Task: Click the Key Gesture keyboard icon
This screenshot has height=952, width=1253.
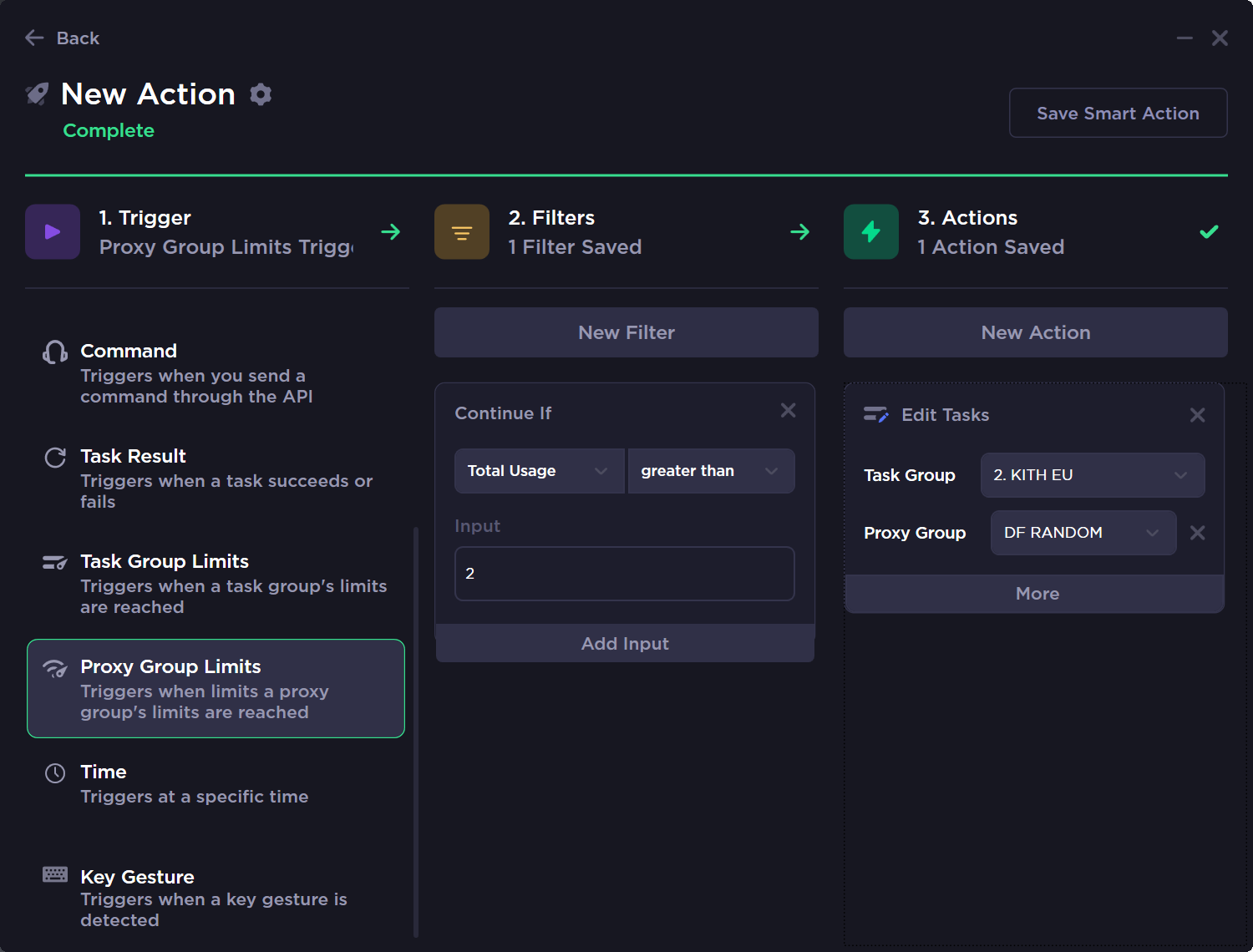Action: [x=55, y=874]
